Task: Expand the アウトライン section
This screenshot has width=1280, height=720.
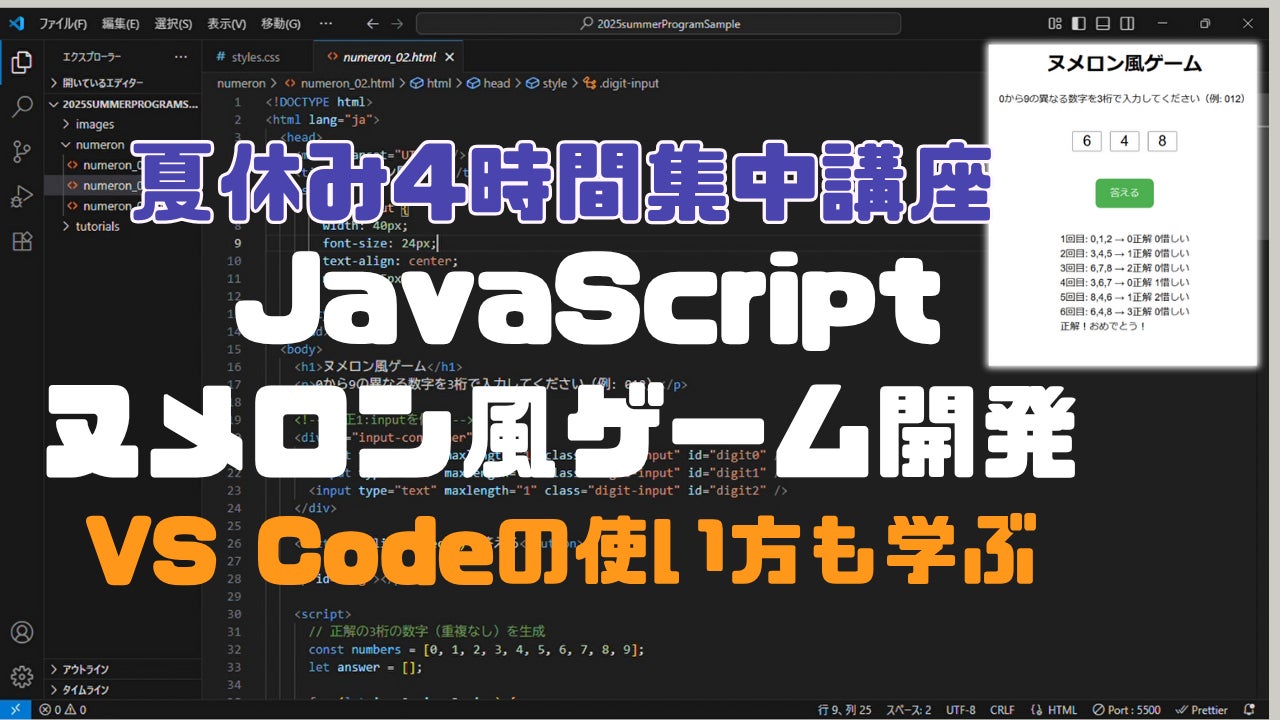Action: (122, 669)
